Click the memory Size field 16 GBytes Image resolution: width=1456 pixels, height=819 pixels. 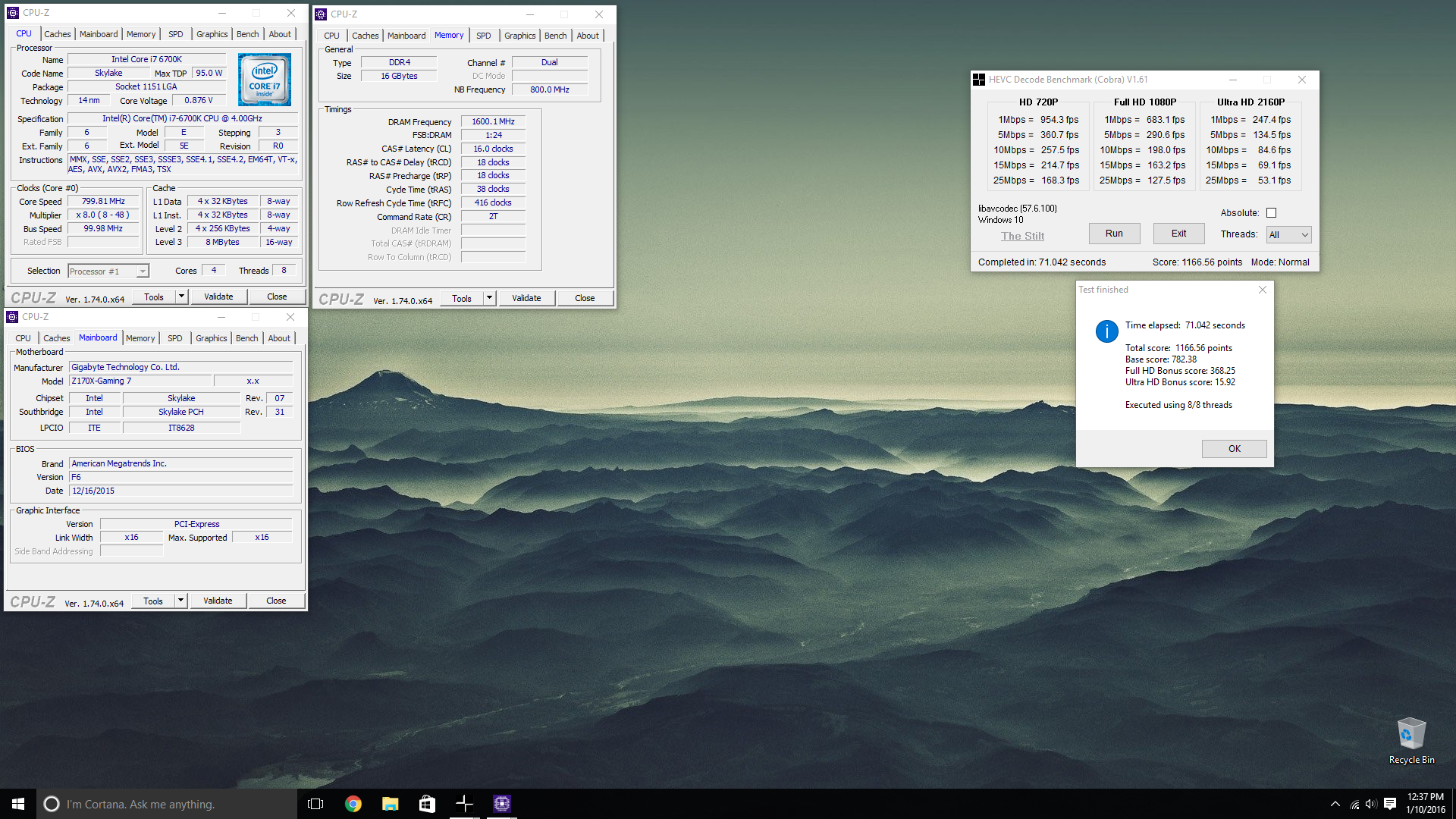(x=399, y=77)
